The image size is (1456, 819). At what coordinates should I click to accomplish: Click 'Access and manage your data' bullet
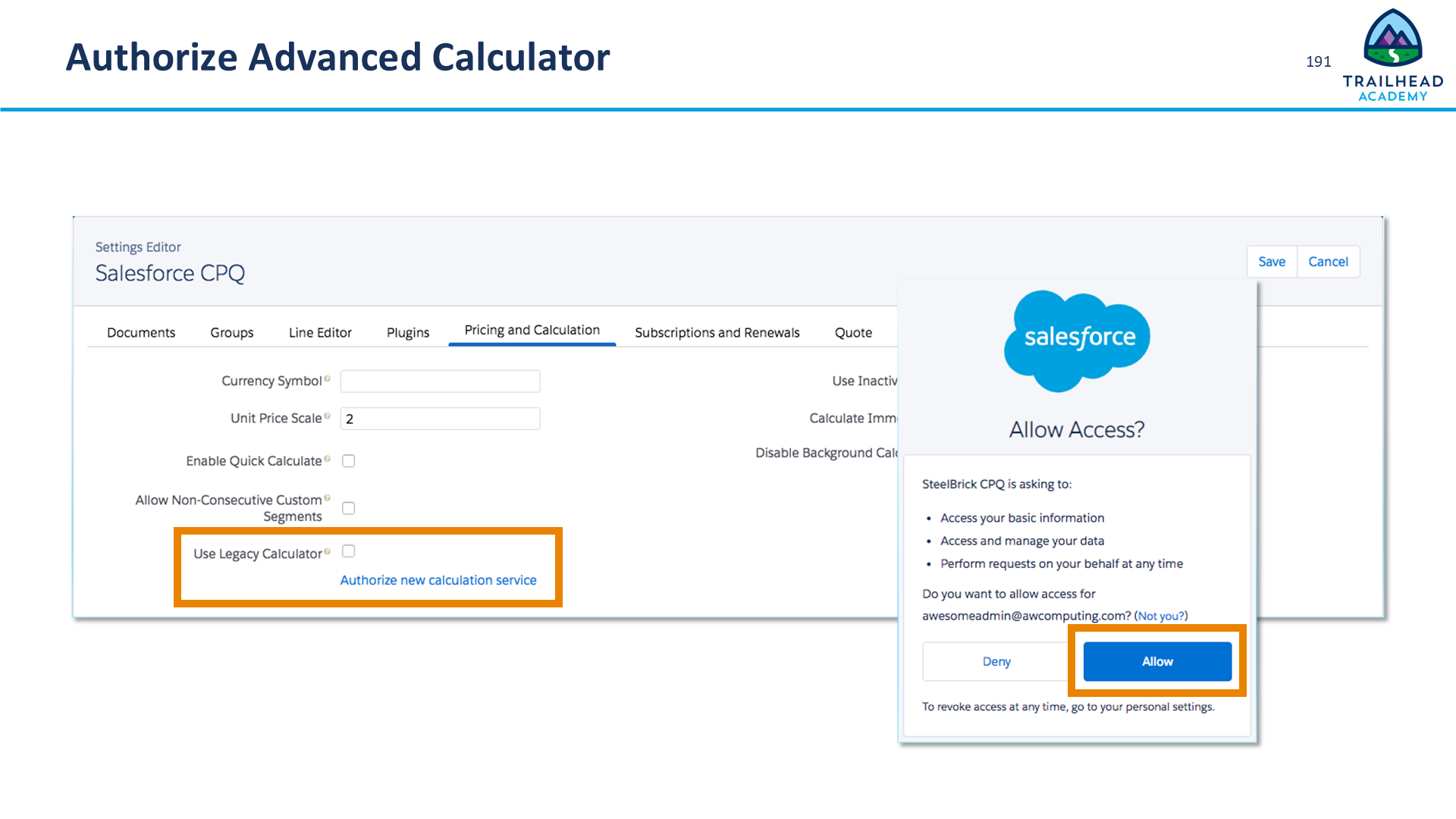tap(1022, 541)
